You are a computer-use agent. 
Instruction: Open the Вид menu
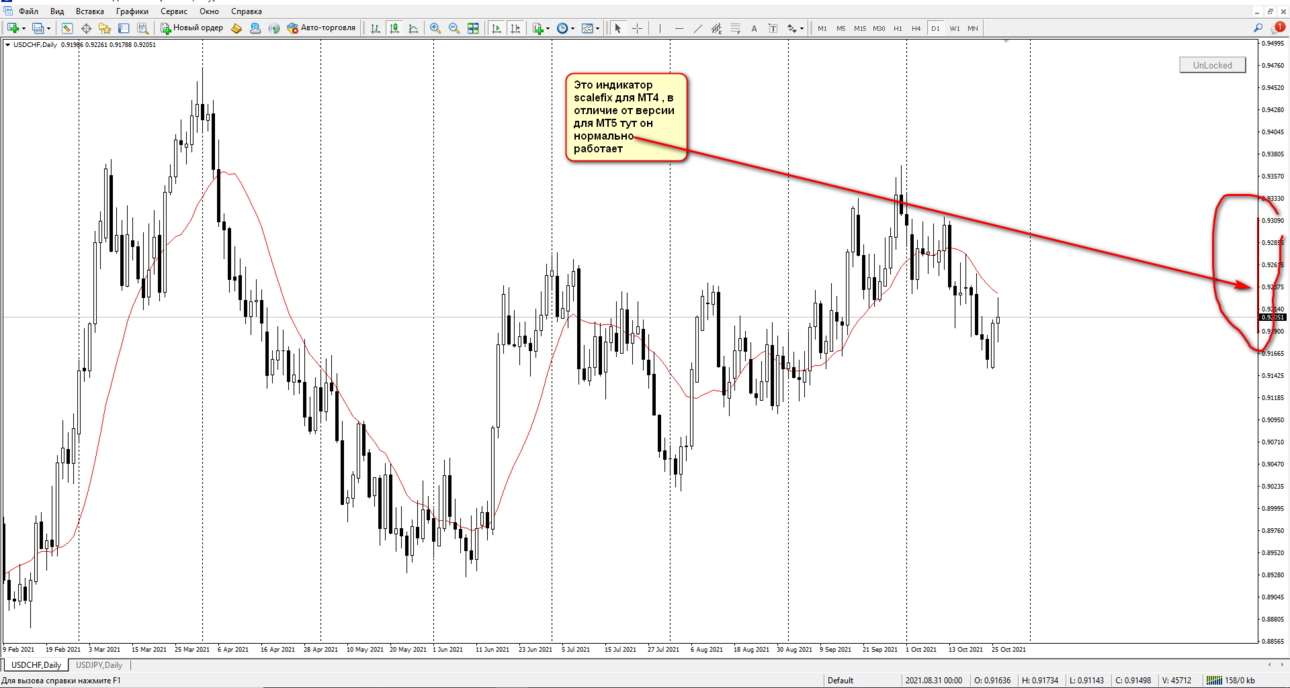pyautogui.click(x=57, y=11)
